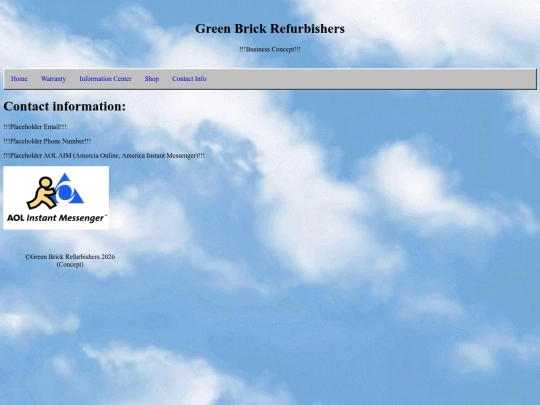Image resolution: width=540 pixels, height=405 pixels.
Task: Visit the Shop page
Action: 152,79
